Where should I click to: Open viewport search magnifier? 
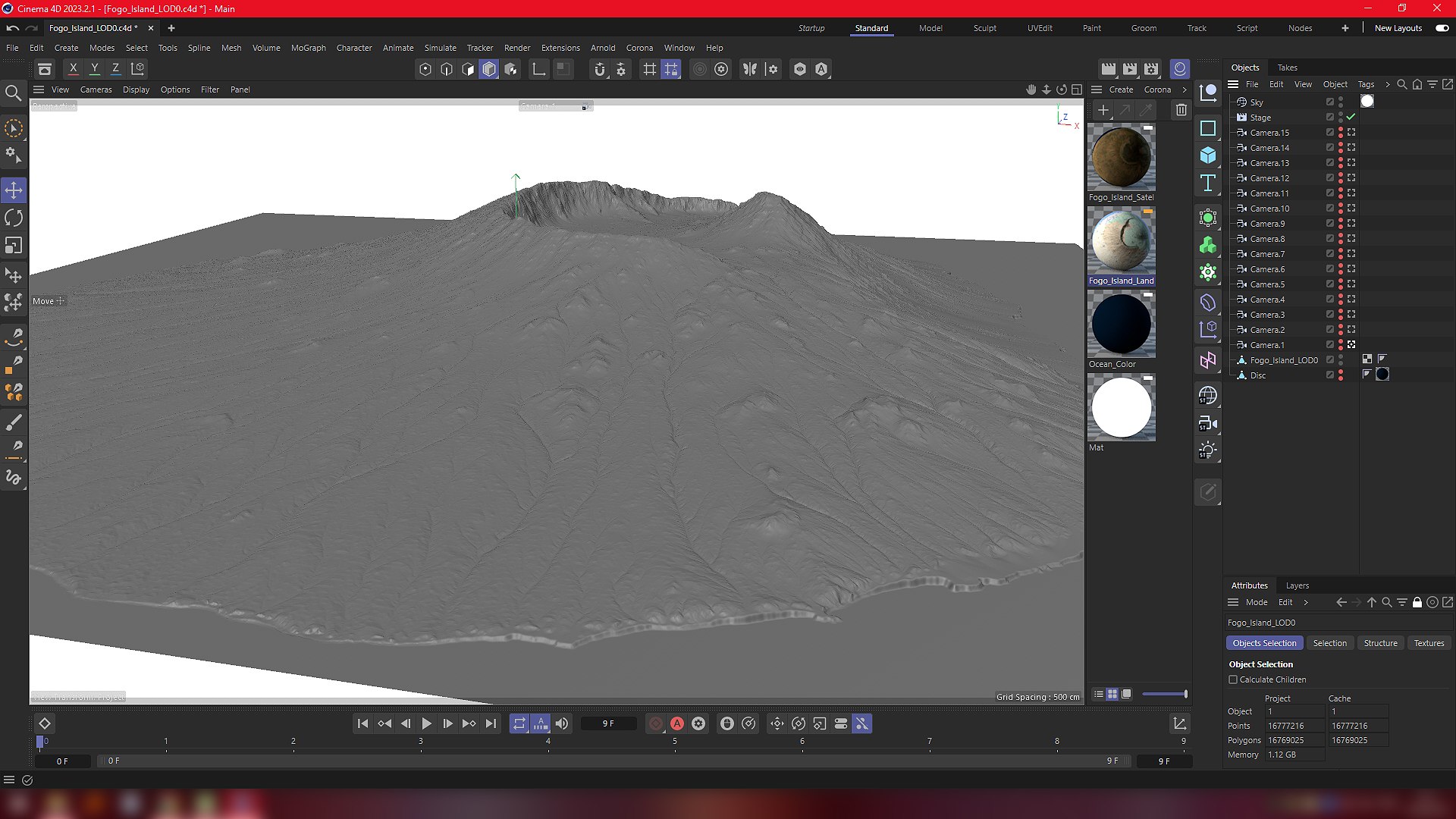click(13, 93)
